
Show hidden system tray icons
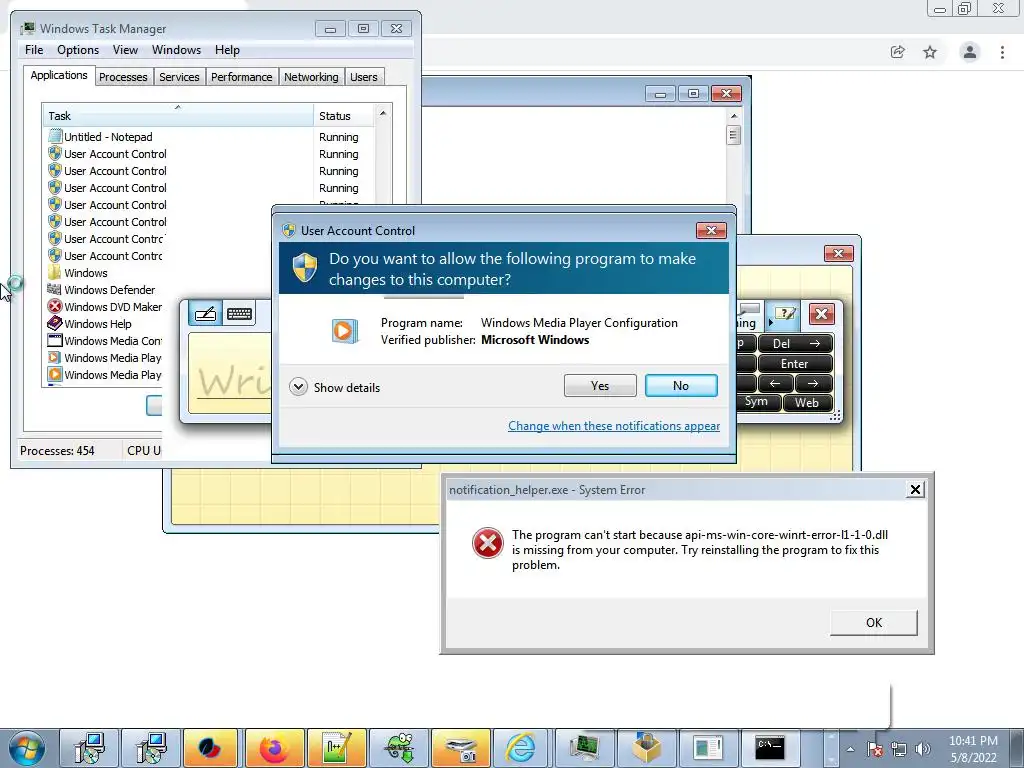point(850,749)
